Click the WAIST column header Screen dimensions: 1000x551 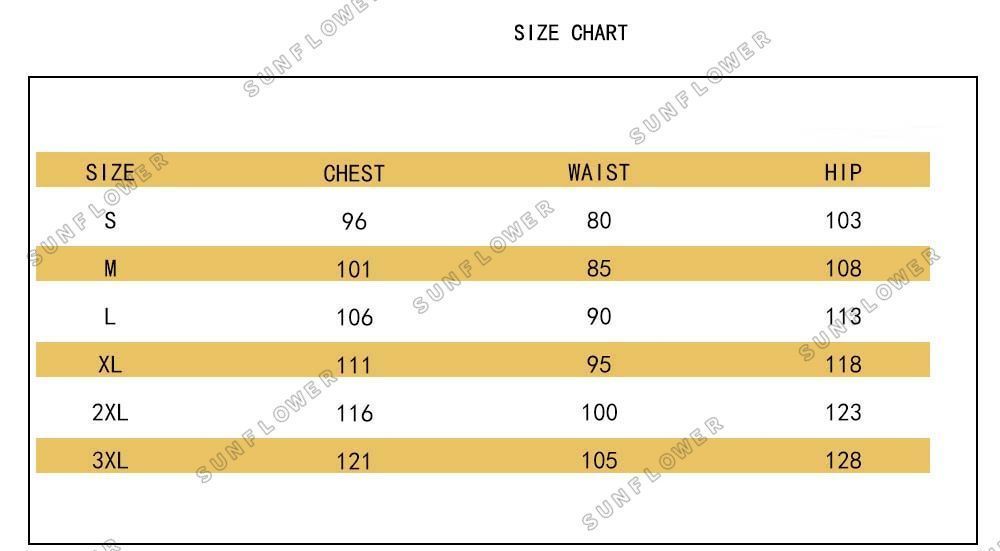(x=598, y=172)
